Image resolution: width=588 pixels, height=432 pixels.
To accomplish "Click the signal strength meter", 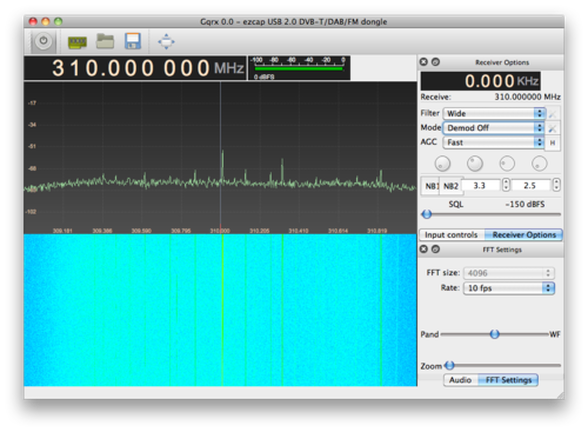I will click(x=299, y=68).
